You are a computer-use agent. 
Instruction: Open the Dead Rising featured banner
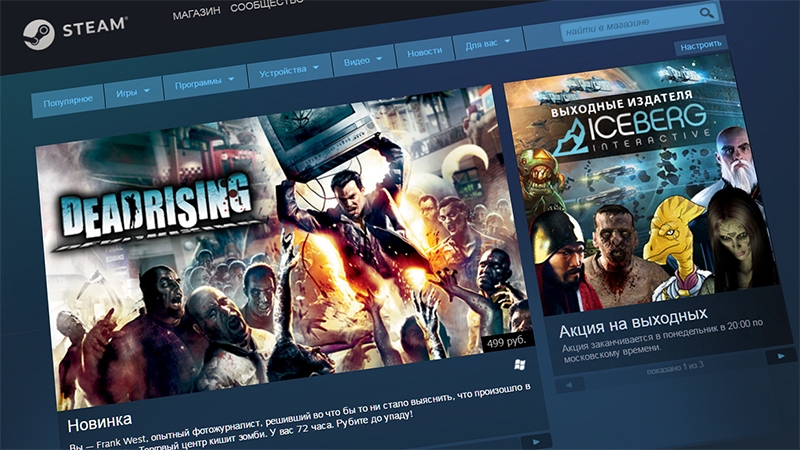(286, 247)
